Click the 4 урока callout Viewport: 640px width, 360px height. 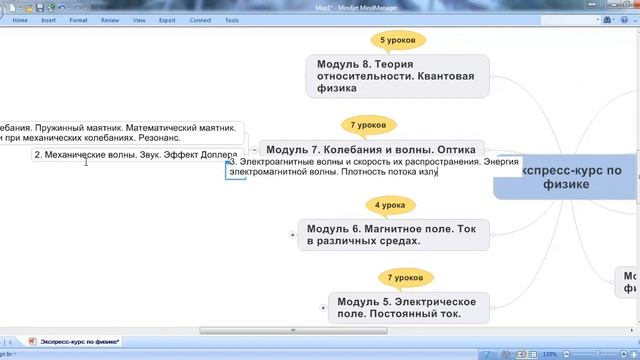(390, 205)
